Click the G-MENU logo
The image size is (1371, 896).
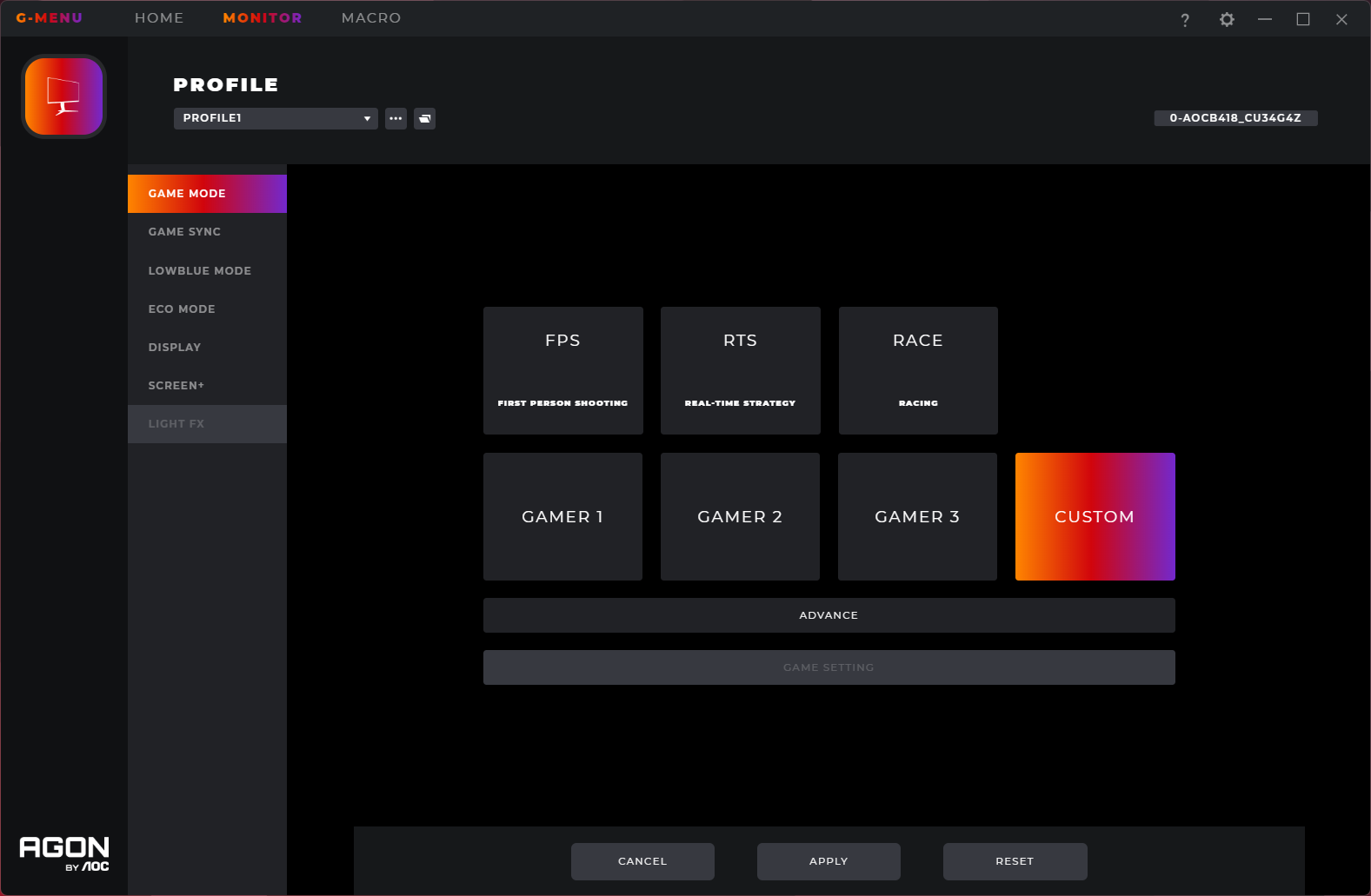[50, 17]
